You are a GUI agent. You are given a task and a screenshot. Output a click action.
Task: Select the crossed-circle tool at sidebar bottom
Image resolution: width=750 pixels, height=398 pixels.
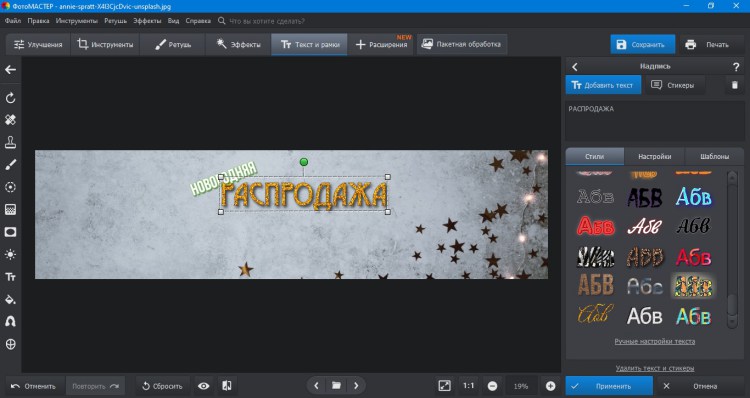10,344
